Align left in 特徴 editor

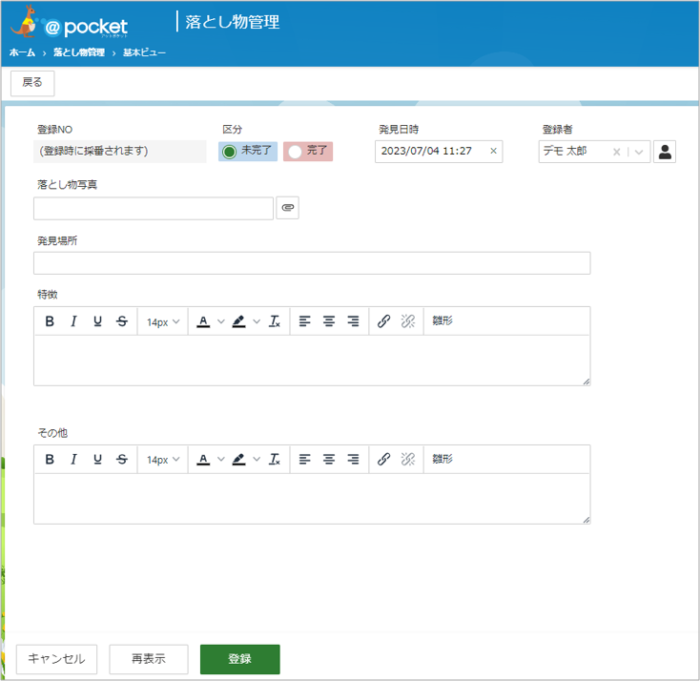tap(305, 321)
